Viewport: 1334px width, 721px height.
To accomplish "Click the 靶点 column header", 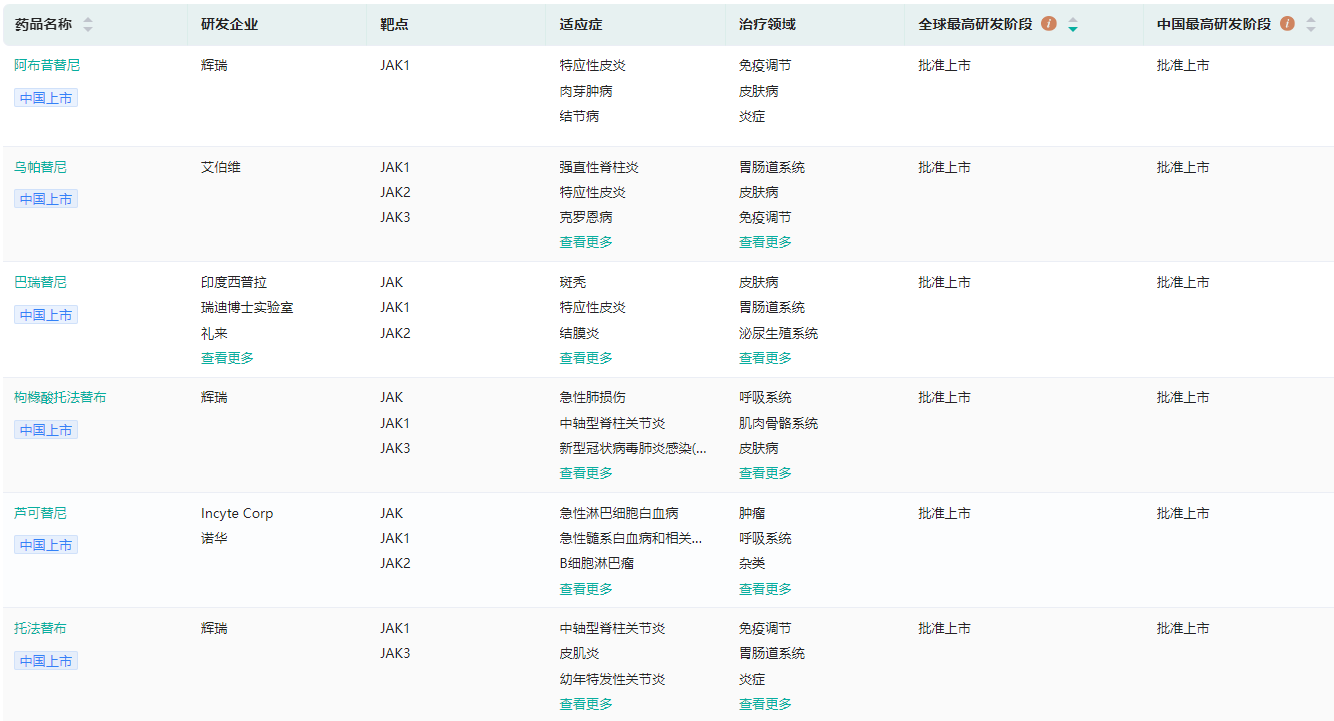I will pos(394,24).
